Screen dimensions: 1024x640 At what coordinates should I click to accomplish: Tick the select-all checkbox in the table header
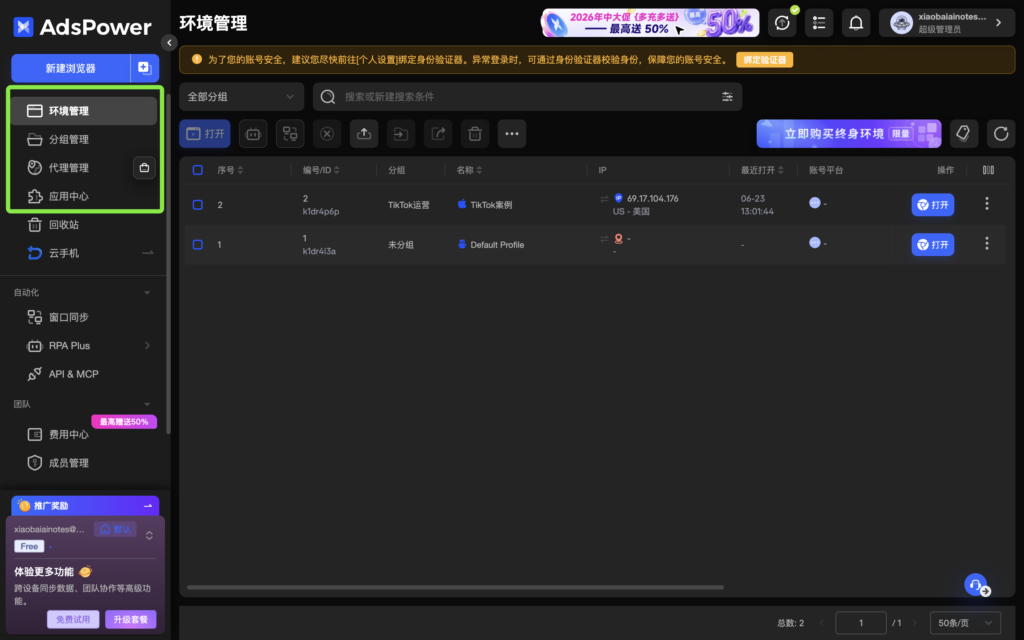(197, 170)
